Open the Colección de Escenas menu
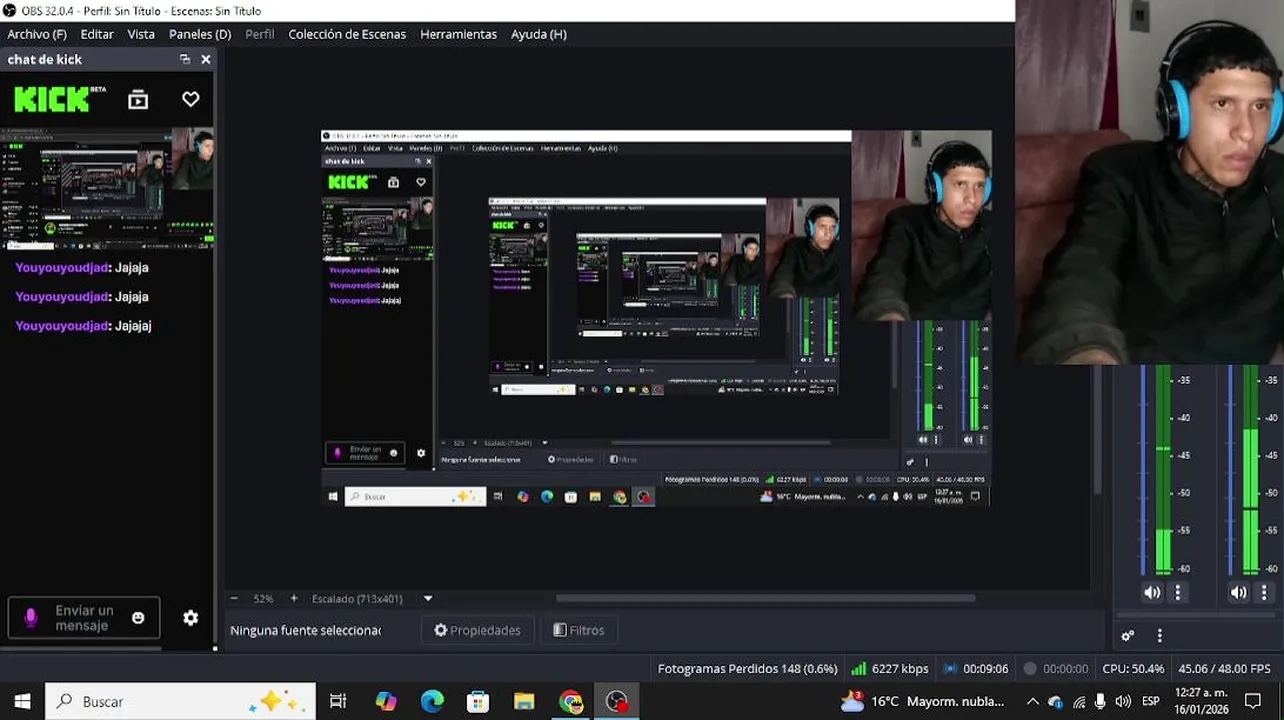Image resolution: width=1284 pixels, height=720 pixels. point(347,34)
